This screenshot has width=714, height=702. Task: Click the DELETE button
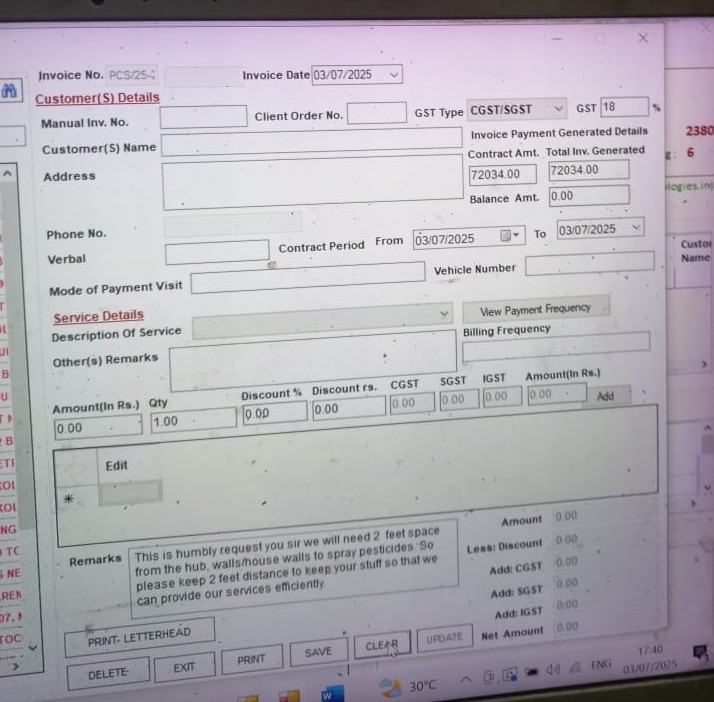[108, 674]
